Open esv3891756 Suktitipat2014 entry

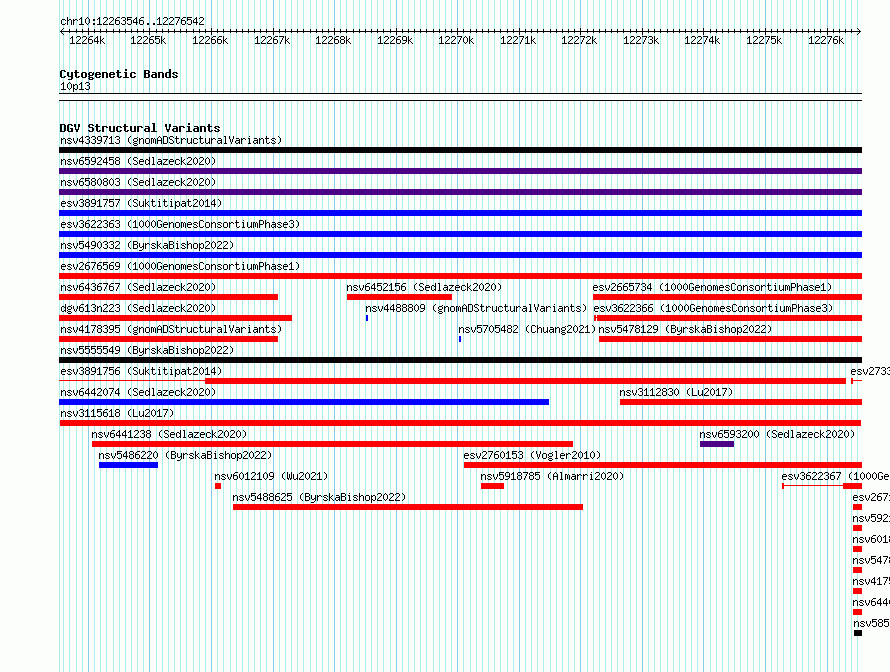[141, 371]
